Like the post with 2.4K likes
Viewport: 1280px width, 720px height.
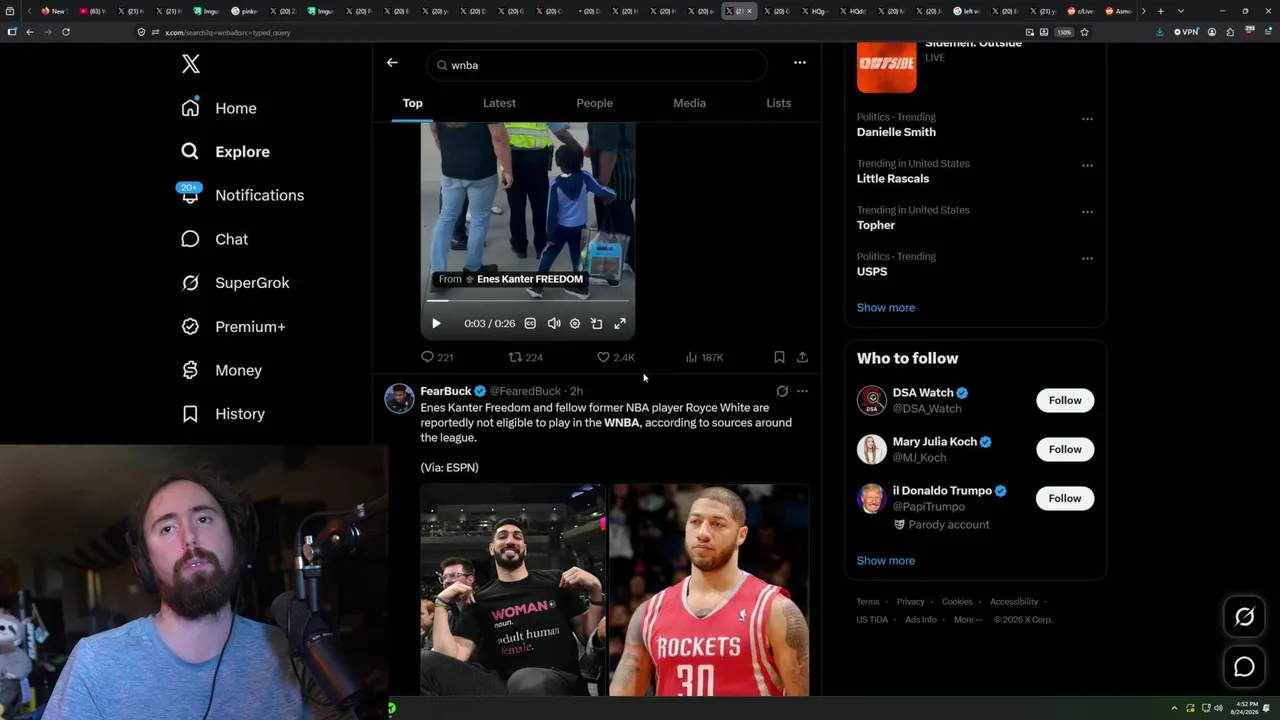click(x=616, y=357)
